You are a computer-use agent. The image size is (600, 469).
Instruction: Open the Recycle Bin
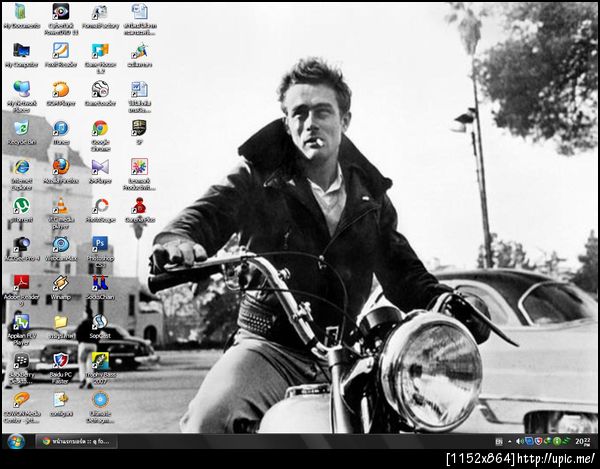pos(21,128)
